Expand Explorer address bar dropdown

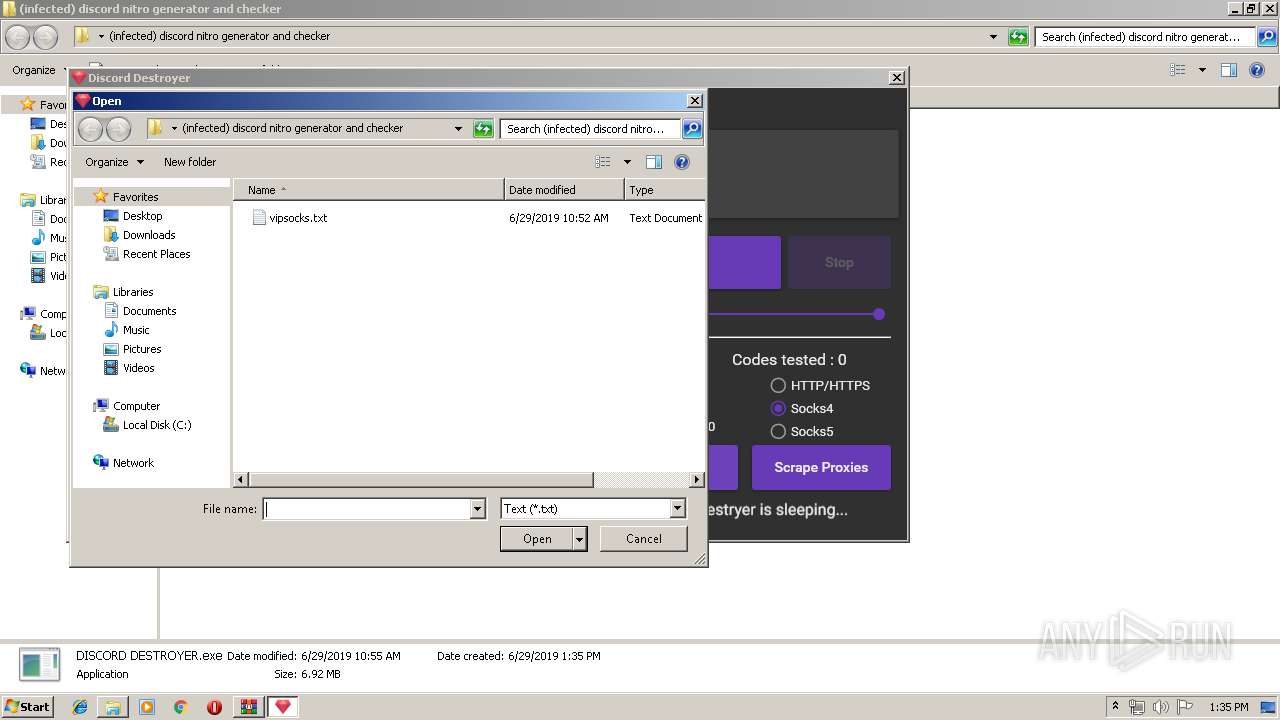(x=993, y=37)
